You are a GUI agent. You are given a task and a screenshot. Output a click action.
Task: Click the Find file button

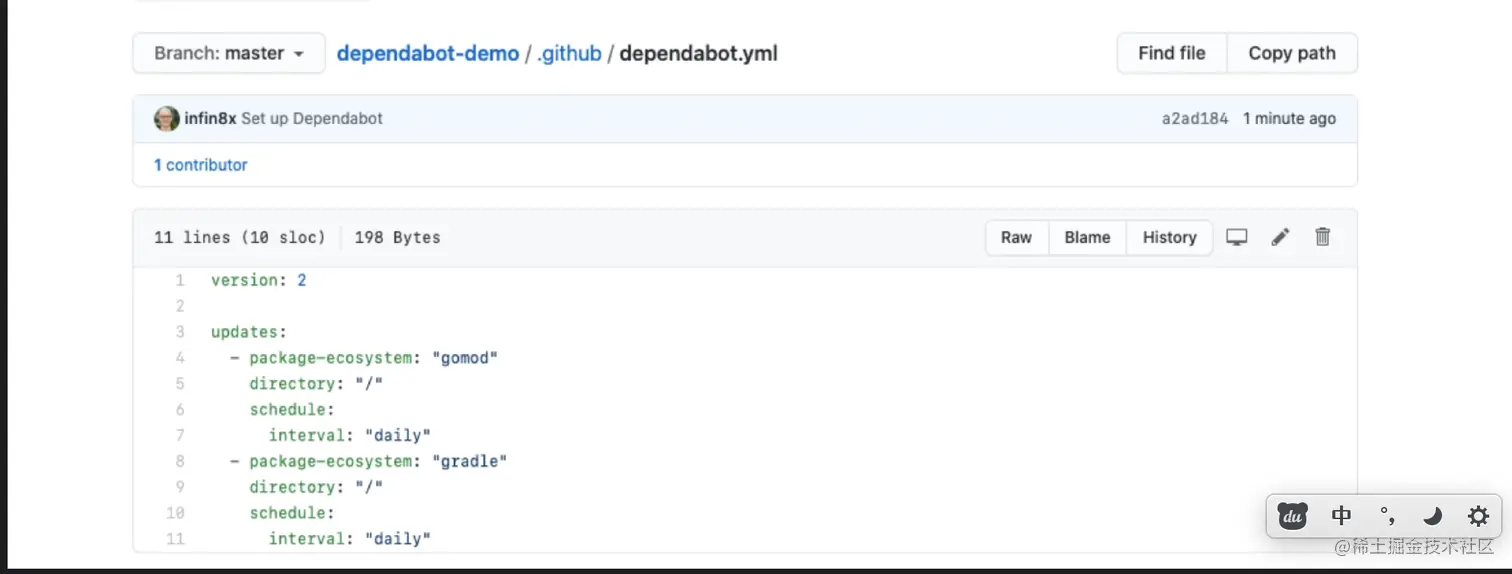click(x=1172, y=53)
